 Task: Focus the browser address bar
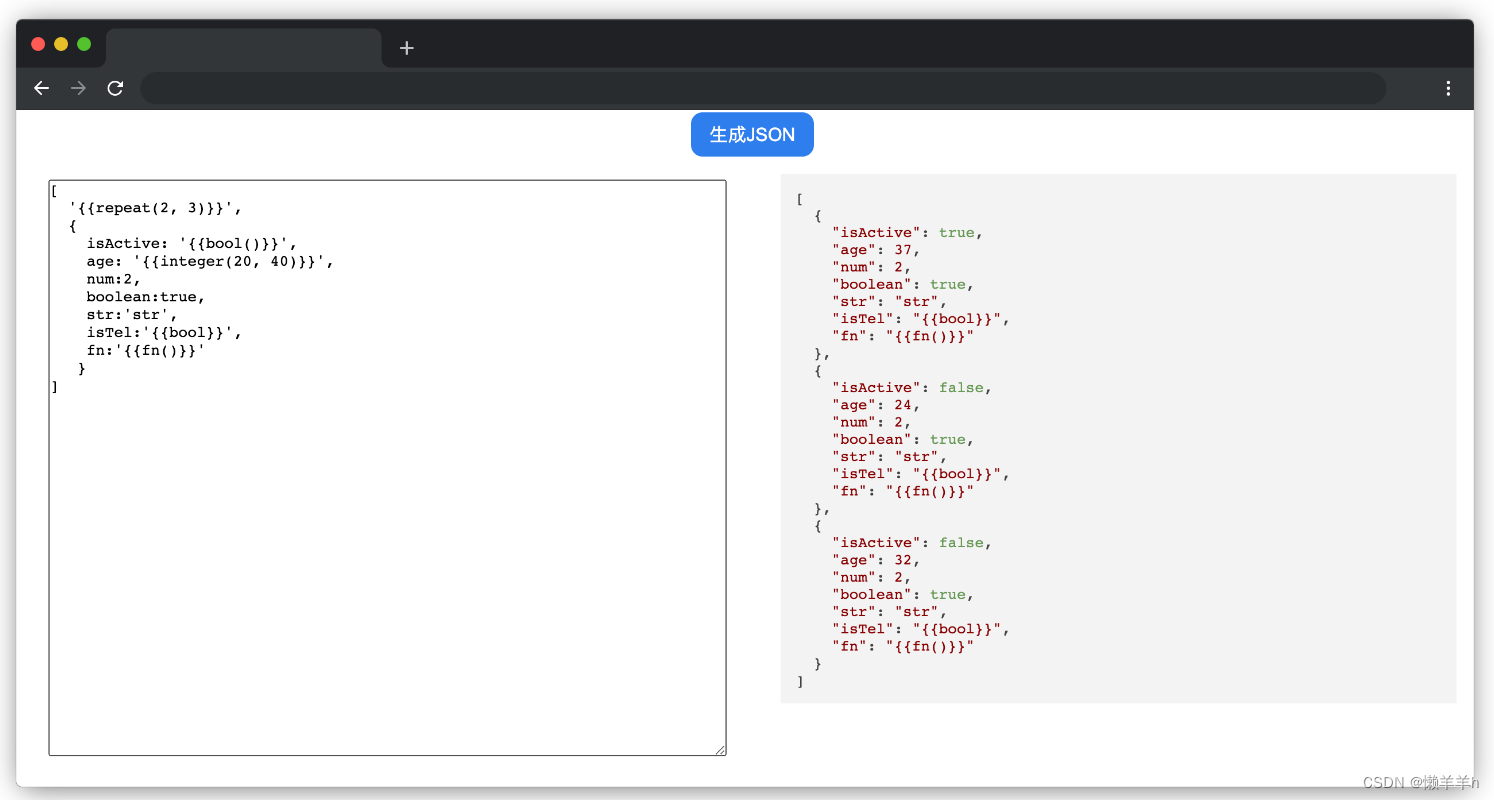coord(763,88)
